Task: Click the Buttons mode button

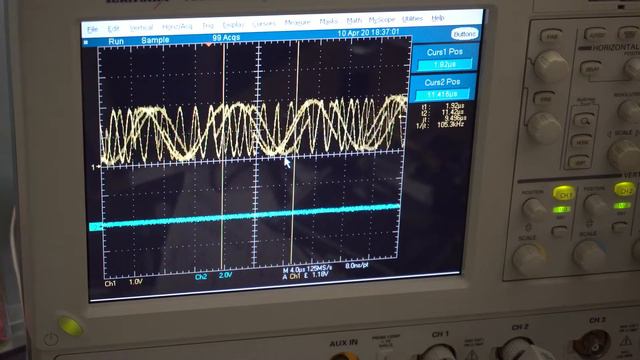Action: coord(464,34)
